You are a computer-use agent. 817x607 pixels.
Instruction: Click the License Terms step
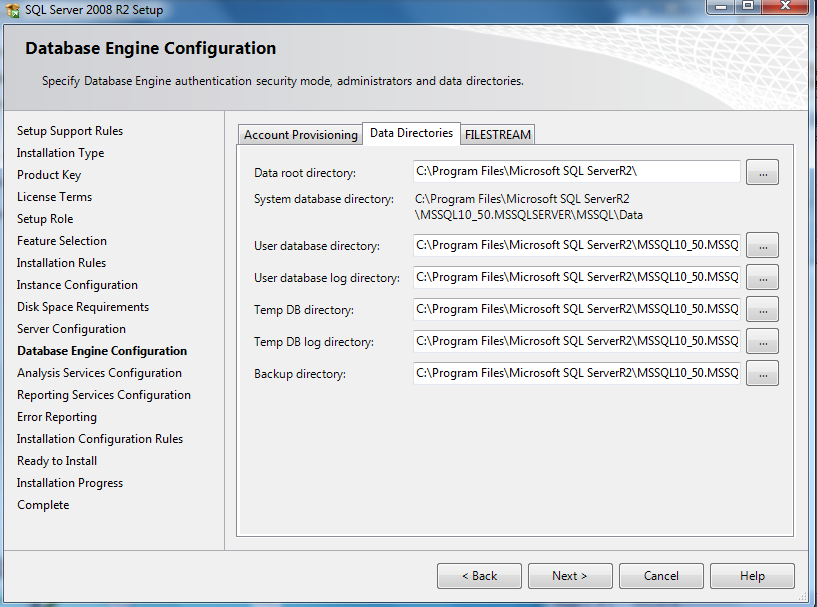pos(54,197)
